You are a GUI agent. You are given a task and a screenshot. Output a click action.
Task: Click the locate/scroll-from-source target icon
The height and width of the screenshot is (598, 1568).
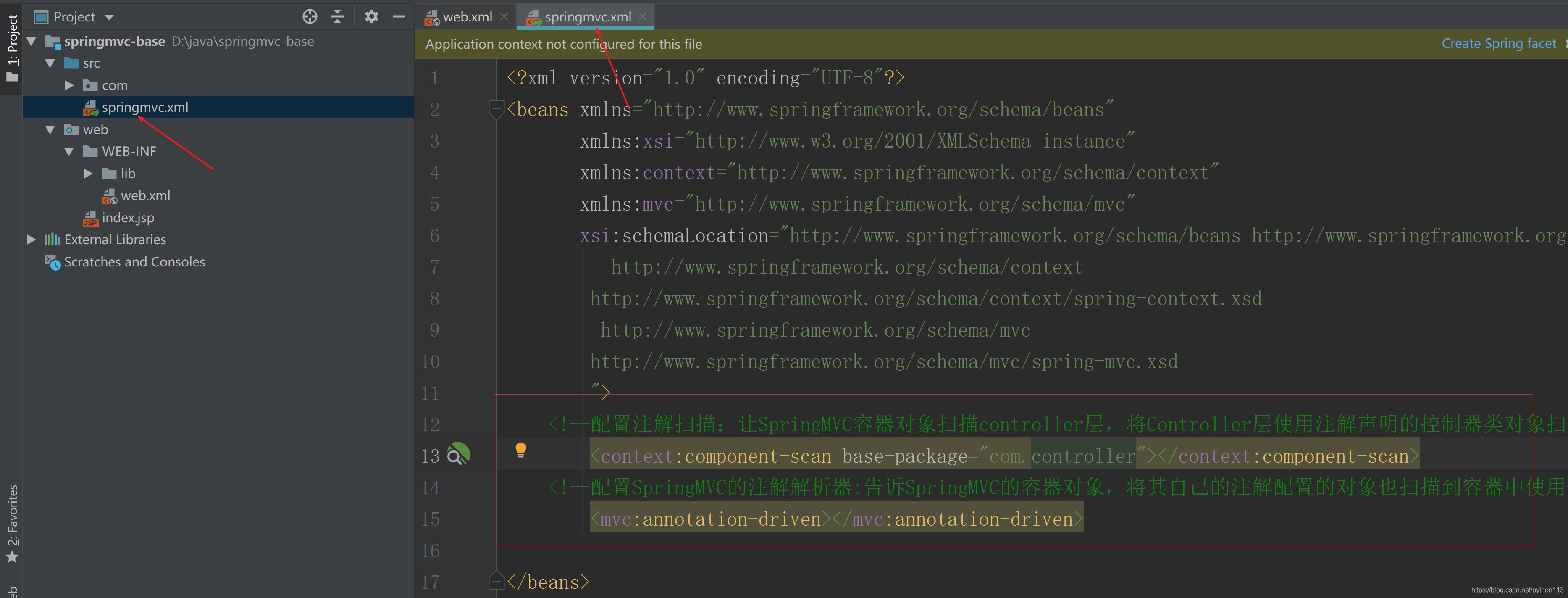tap(310, 16)
